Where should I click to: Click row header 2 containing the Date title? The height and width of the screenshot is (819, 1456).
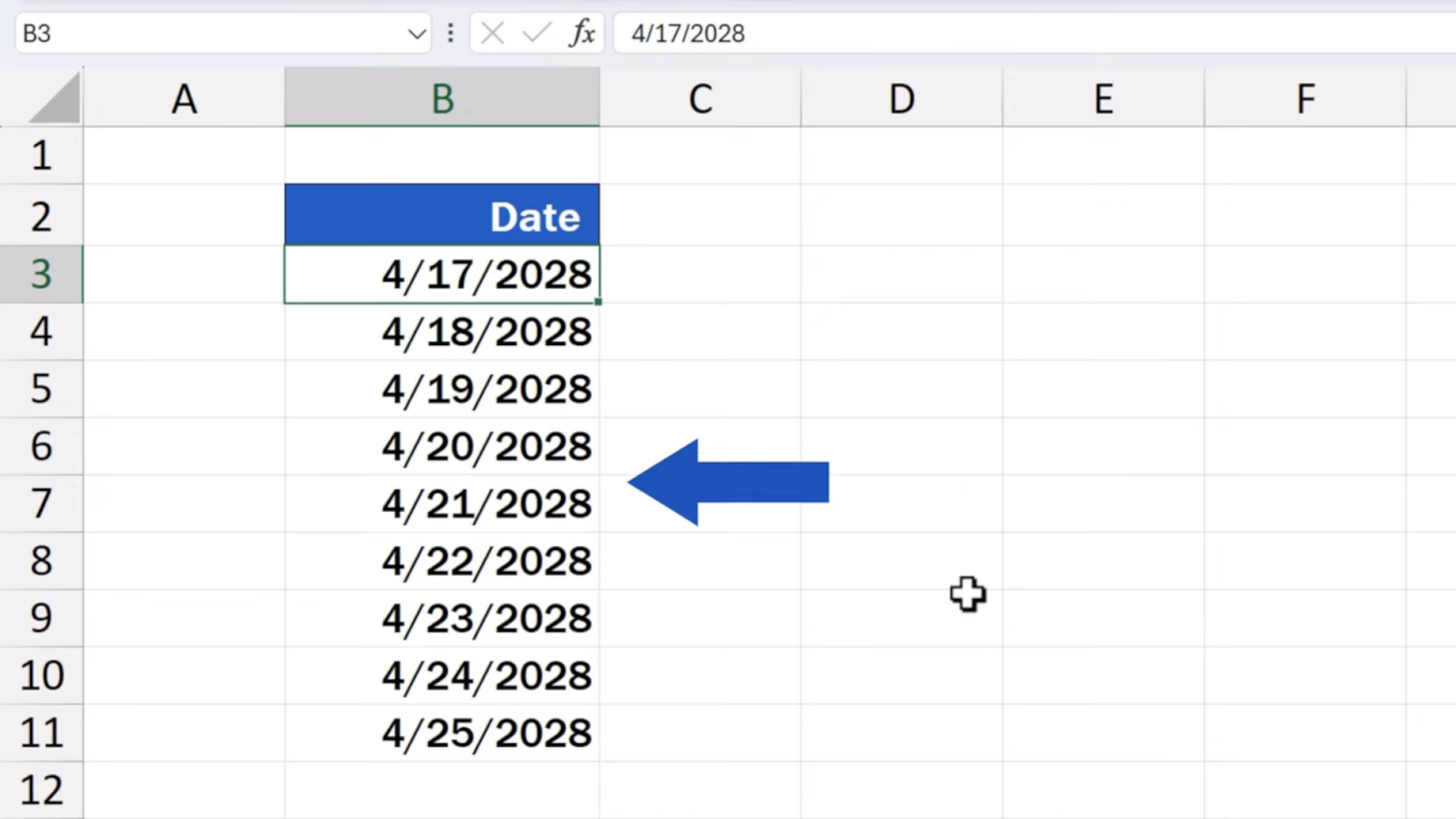pos(42,214)
